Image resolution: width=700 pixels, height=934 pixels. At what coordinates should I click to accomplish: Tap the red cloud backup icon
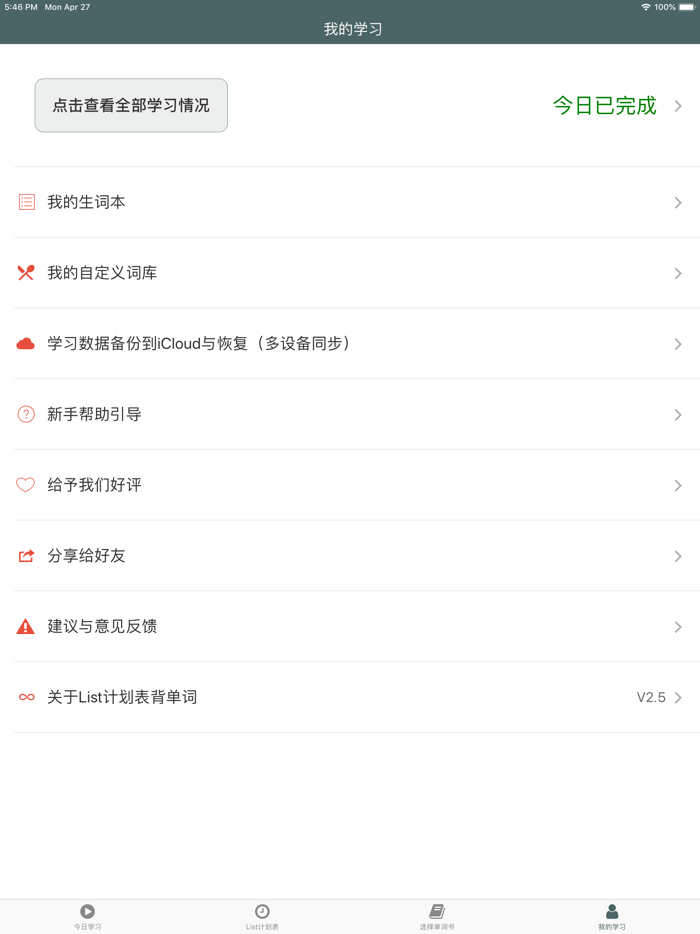coord(26,343)
